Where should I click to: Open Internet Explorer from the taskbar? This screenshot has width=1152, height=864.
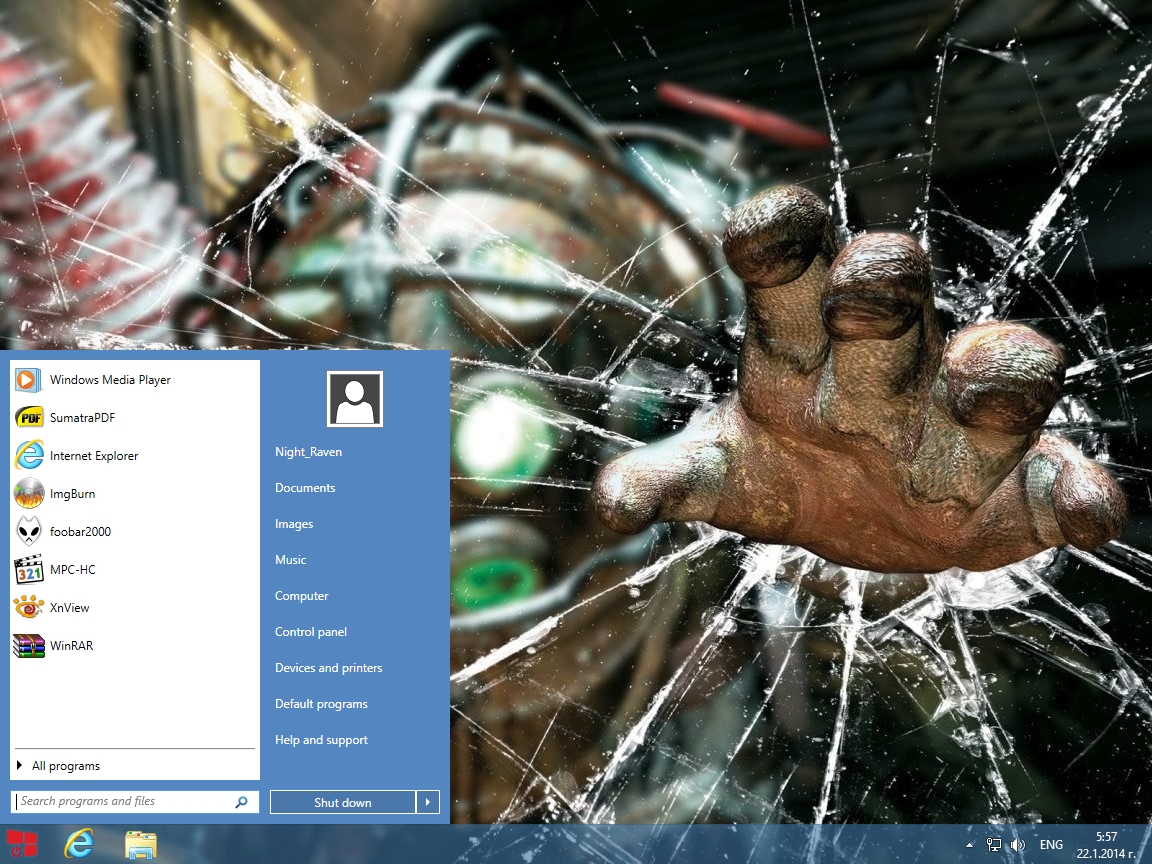79,843
